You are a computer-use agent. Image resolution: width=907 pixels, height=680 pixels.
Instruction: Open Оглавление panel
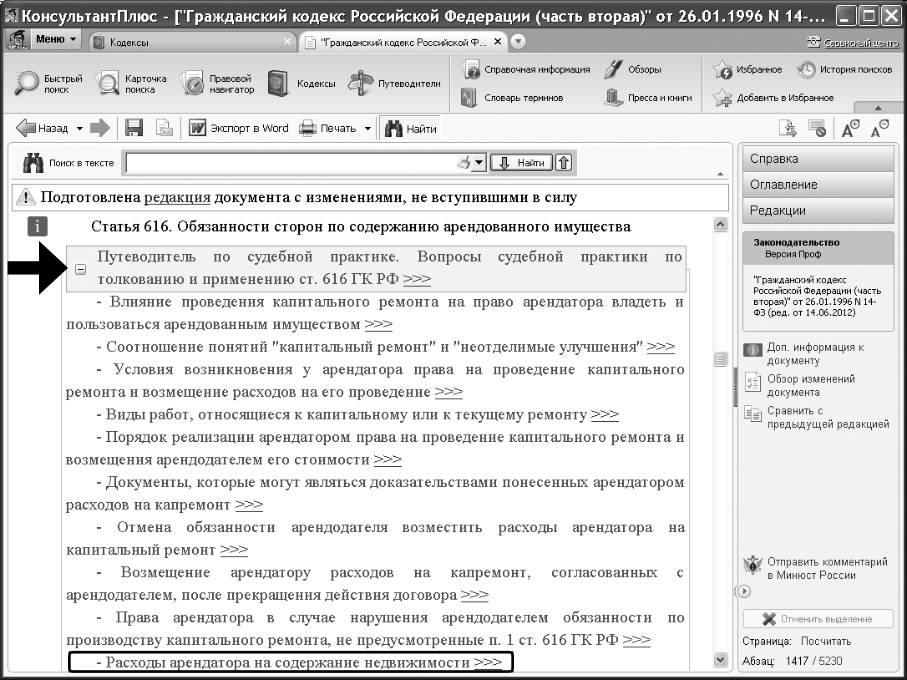[x=818, y=184]
